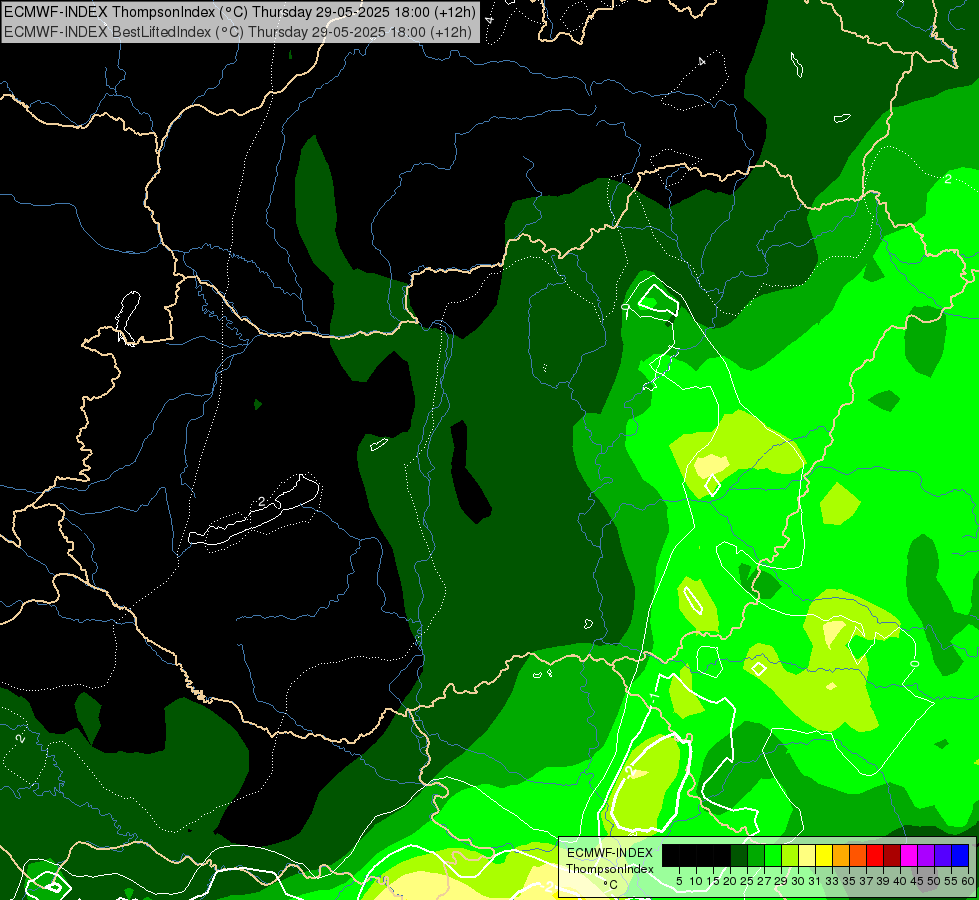This screenshot has height=900, width=979.
Task: Pick the bright green 27–29 legend swatch
Action: click(x=773, y=855)
